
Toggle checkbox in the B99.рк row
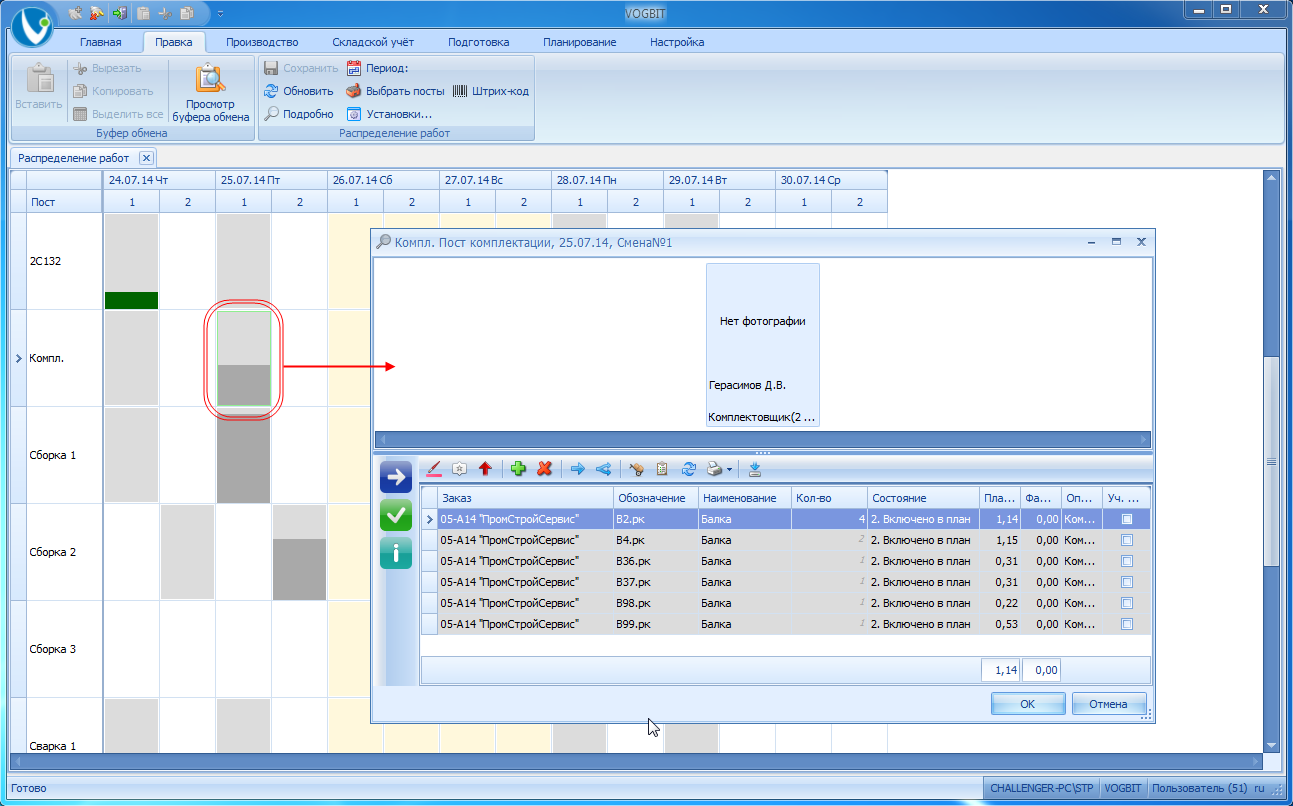[x=1127, y=624]
